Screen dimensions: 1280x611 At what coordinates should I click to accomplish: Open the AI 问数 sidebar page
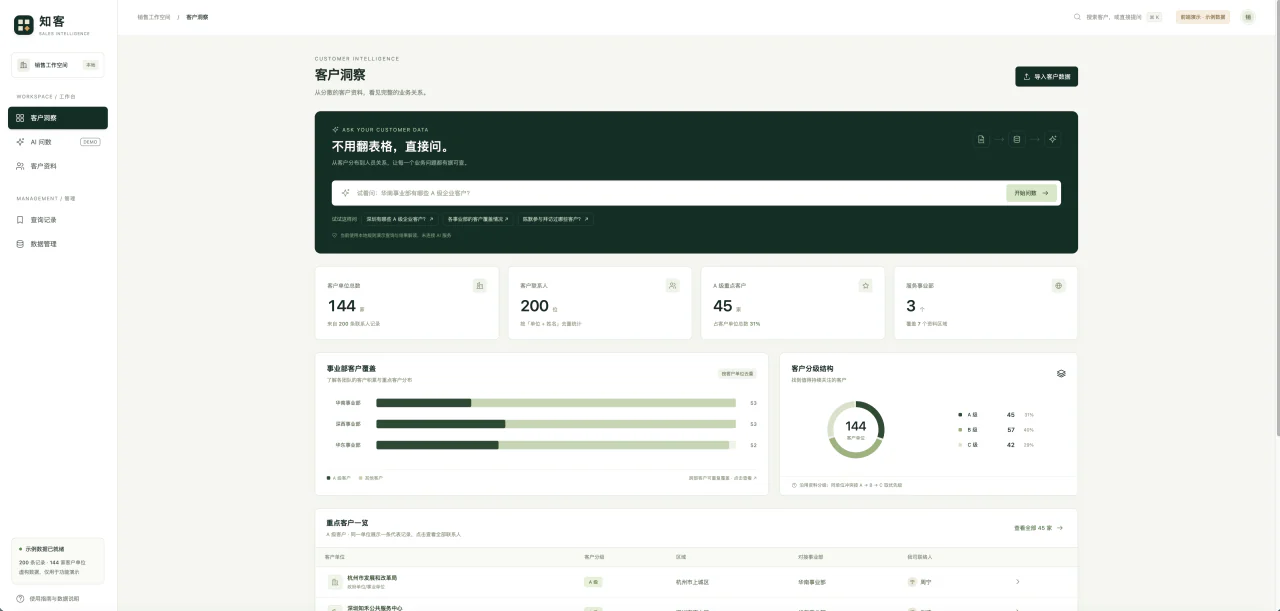58,142
